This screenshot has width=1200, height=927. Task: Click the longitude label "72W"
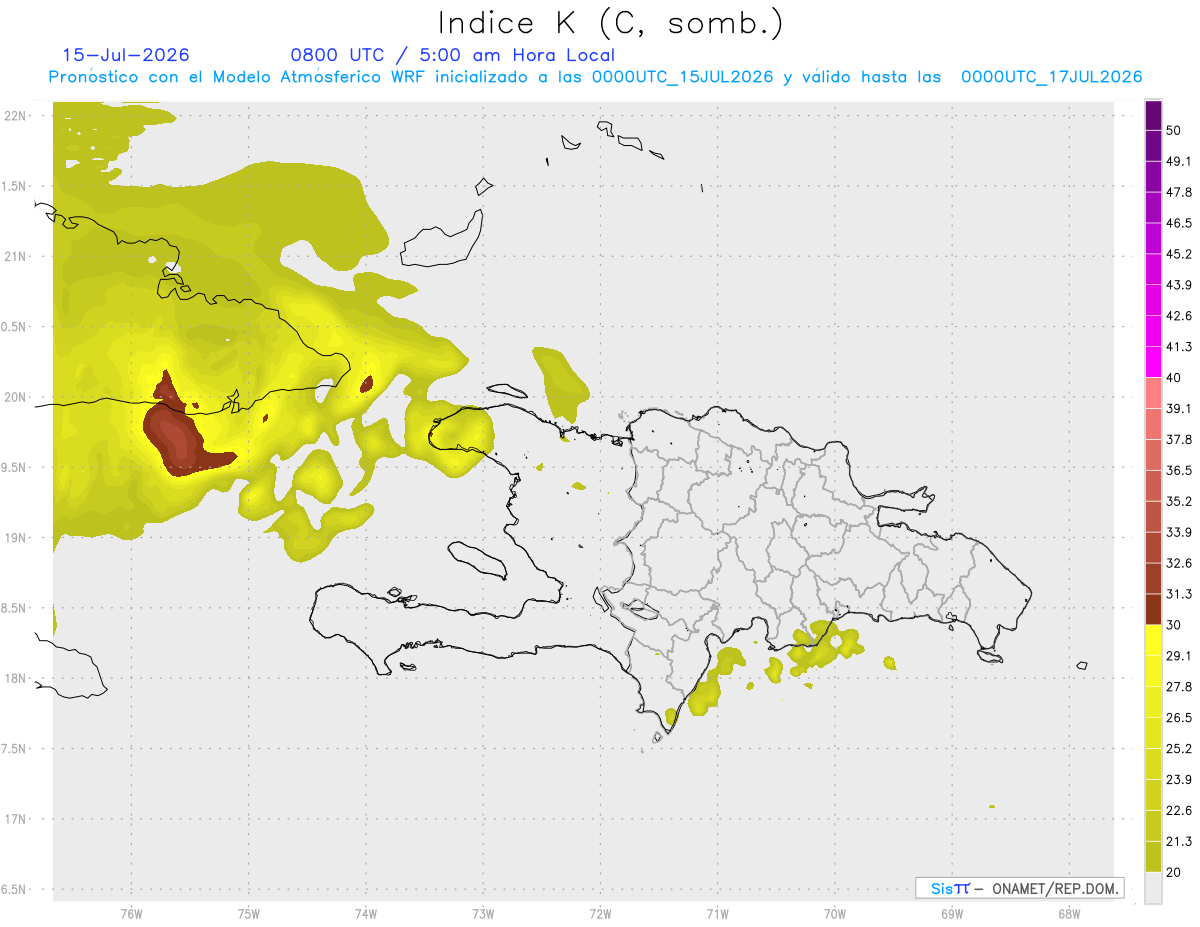click(600, 914)
